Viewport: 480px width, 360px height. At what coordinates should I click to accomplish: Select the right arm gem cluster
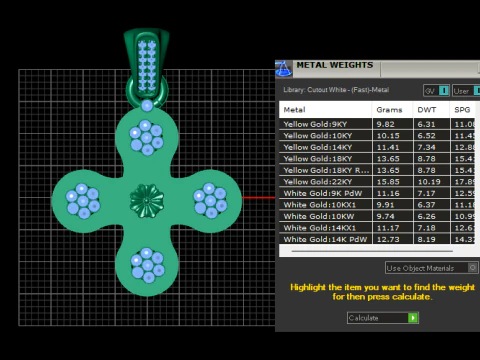tap(210, 200)
